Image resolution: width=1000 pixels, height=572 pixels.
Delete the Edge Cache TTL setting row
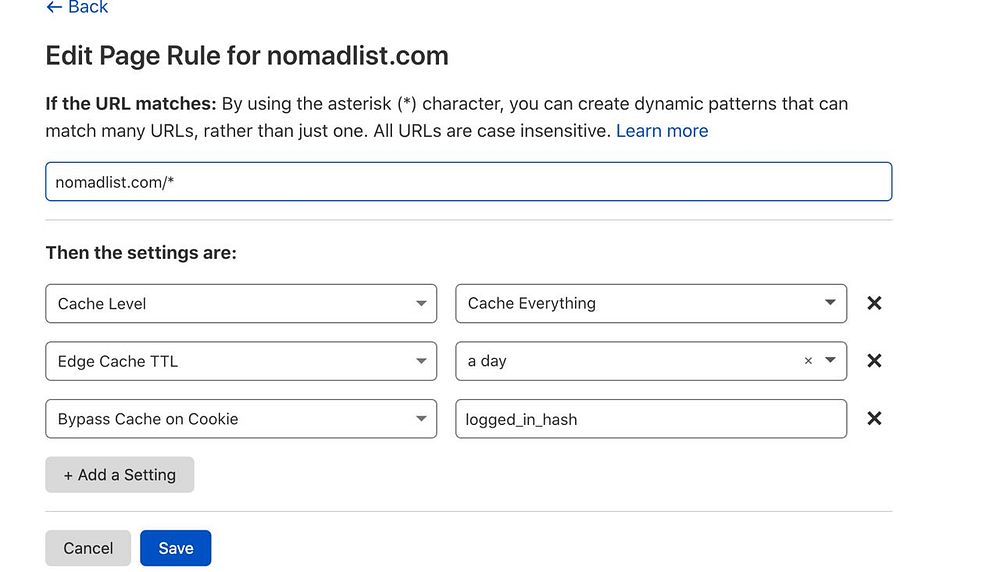(874, 361)
